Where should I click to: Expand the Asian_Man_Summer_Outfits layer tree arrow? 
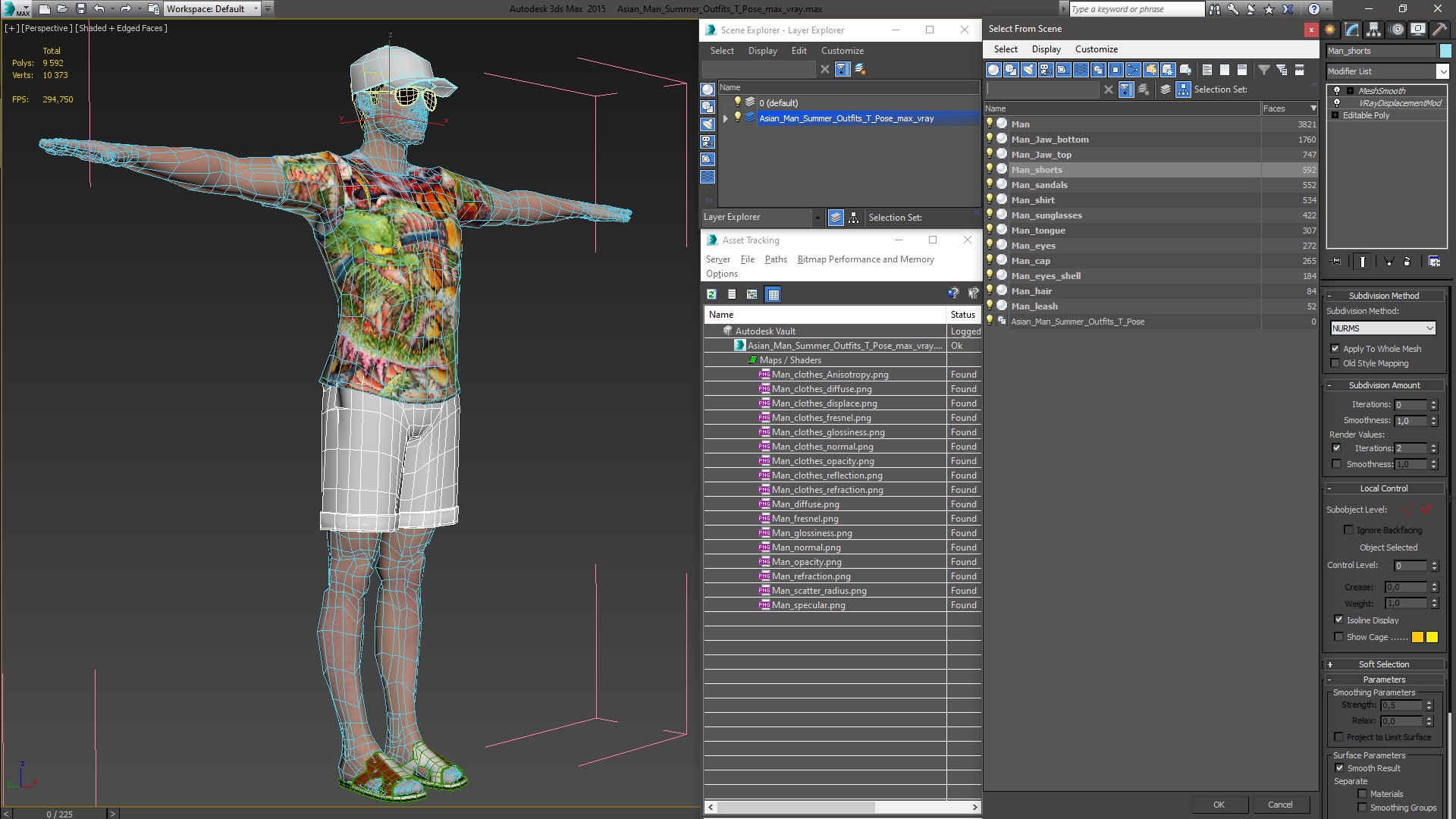726,118
